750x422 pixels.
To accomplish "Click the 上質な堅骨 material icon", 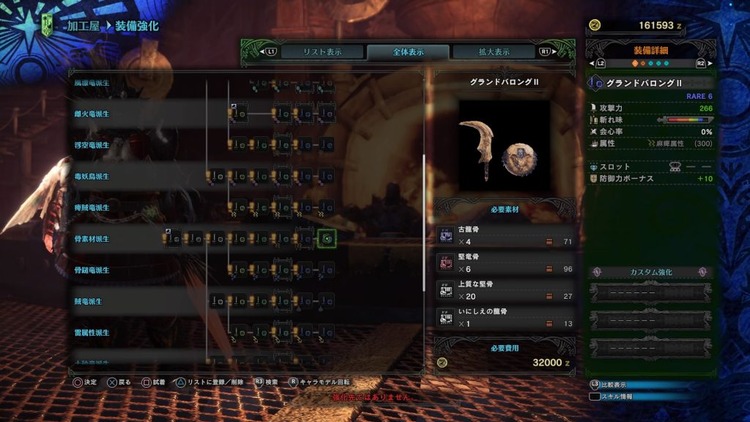I will point(446,290).
